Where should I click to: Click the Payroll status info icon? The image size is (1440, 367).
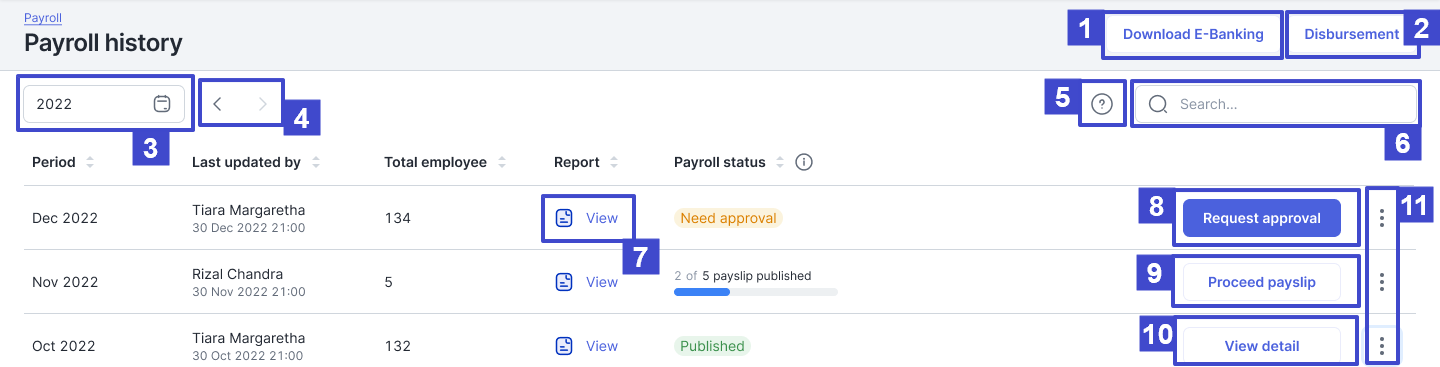[x=803, y=162]
